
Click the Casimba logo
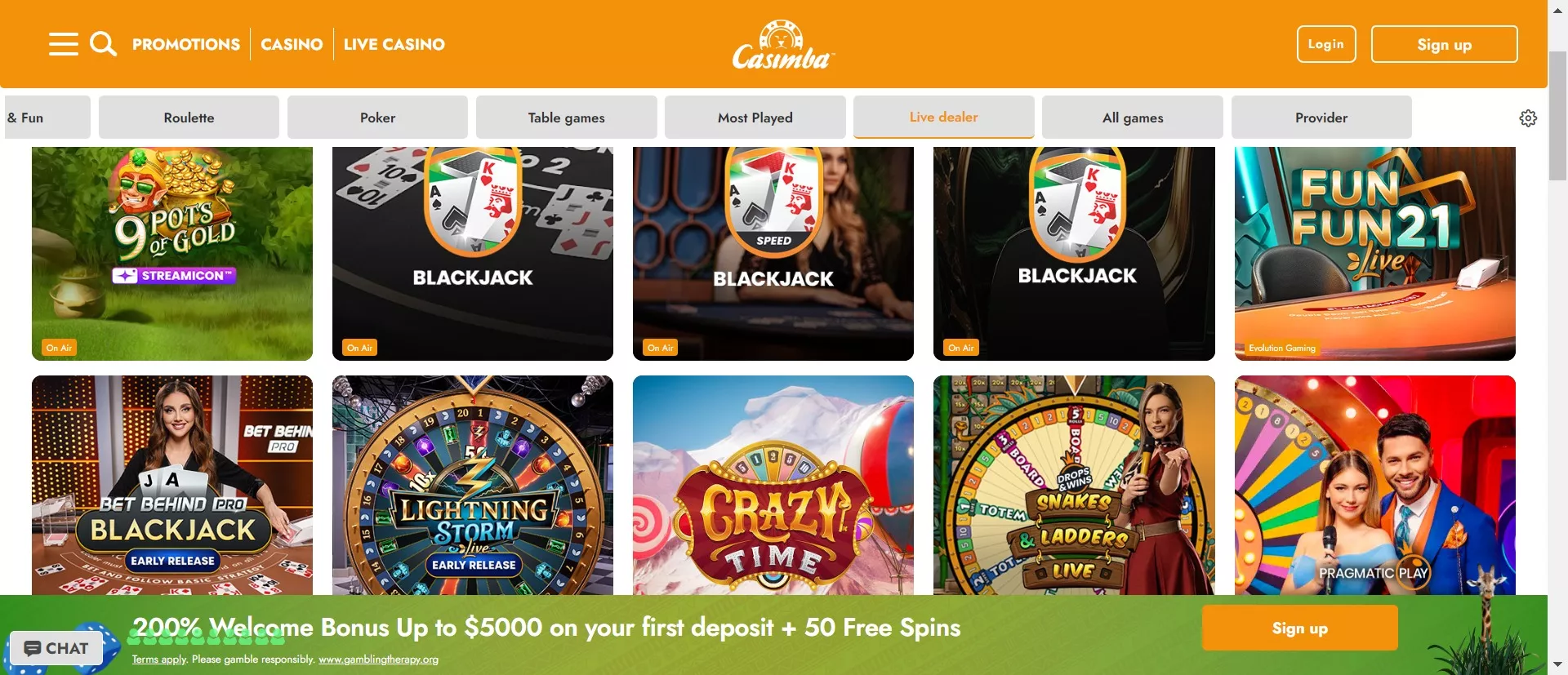[782, 46]
